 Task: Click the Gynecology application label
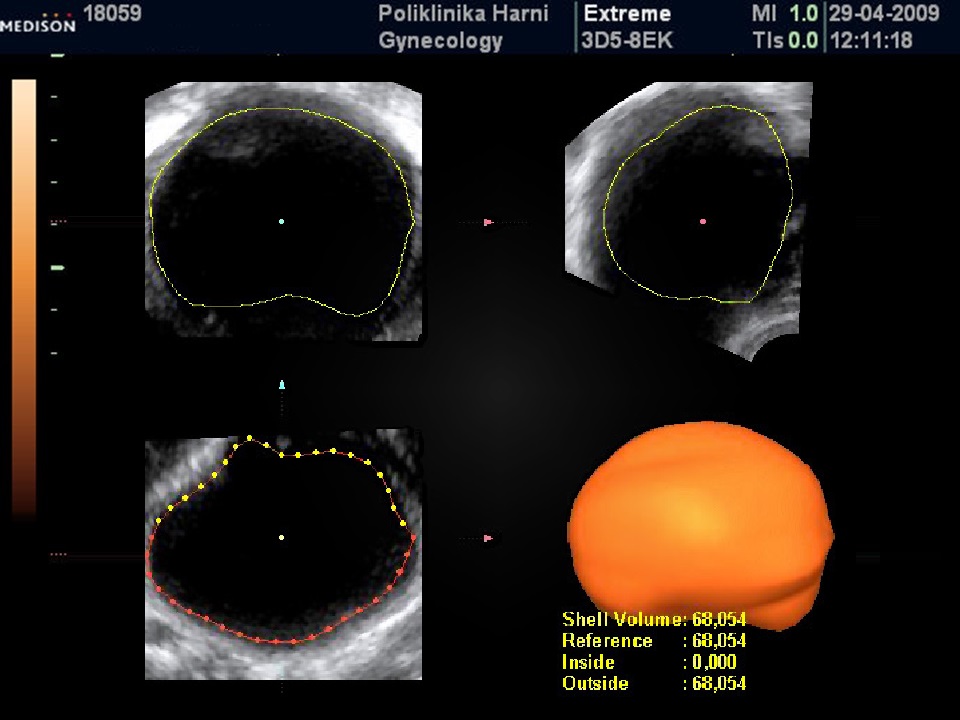tap(441, 41)
